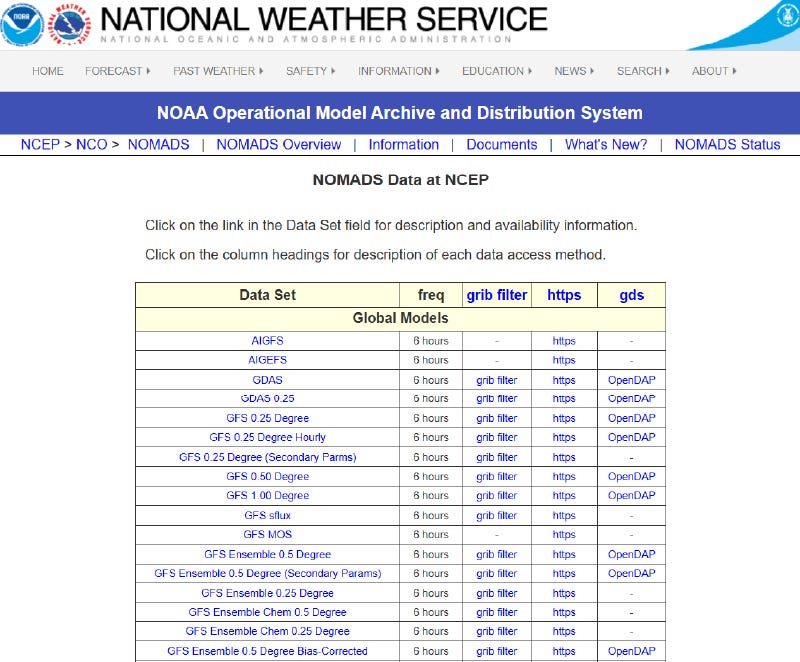Open the GFS 1.00 Degree link

click(x=267, y=495)
